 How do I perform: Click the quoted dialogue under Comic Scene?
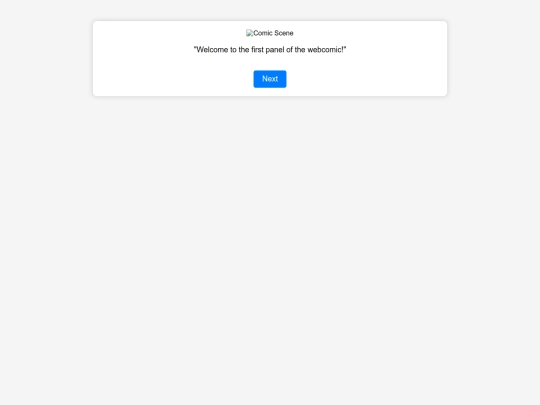270,50
